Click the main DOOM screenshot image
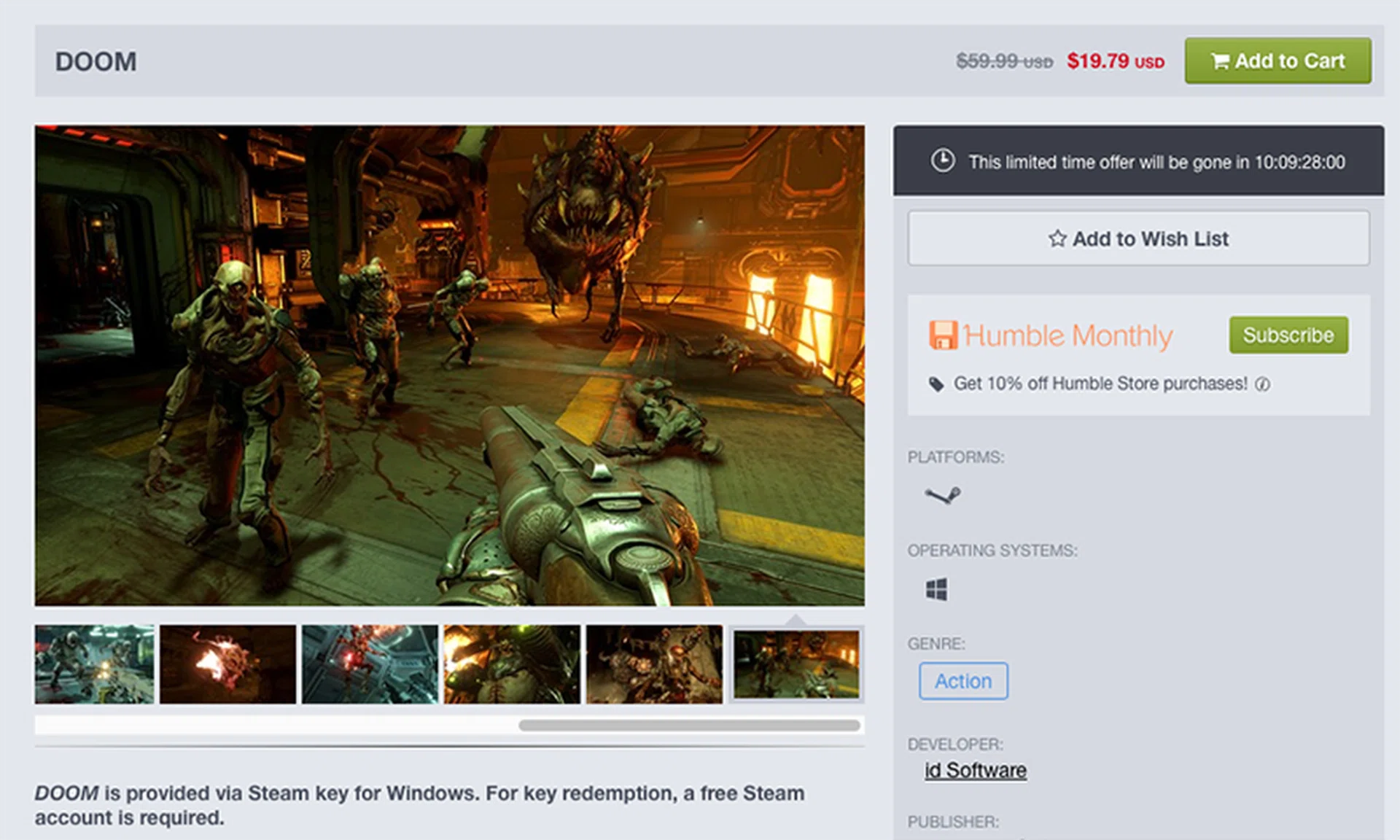The width and height of the screenshot is (1400, 840). click(449, 365)
